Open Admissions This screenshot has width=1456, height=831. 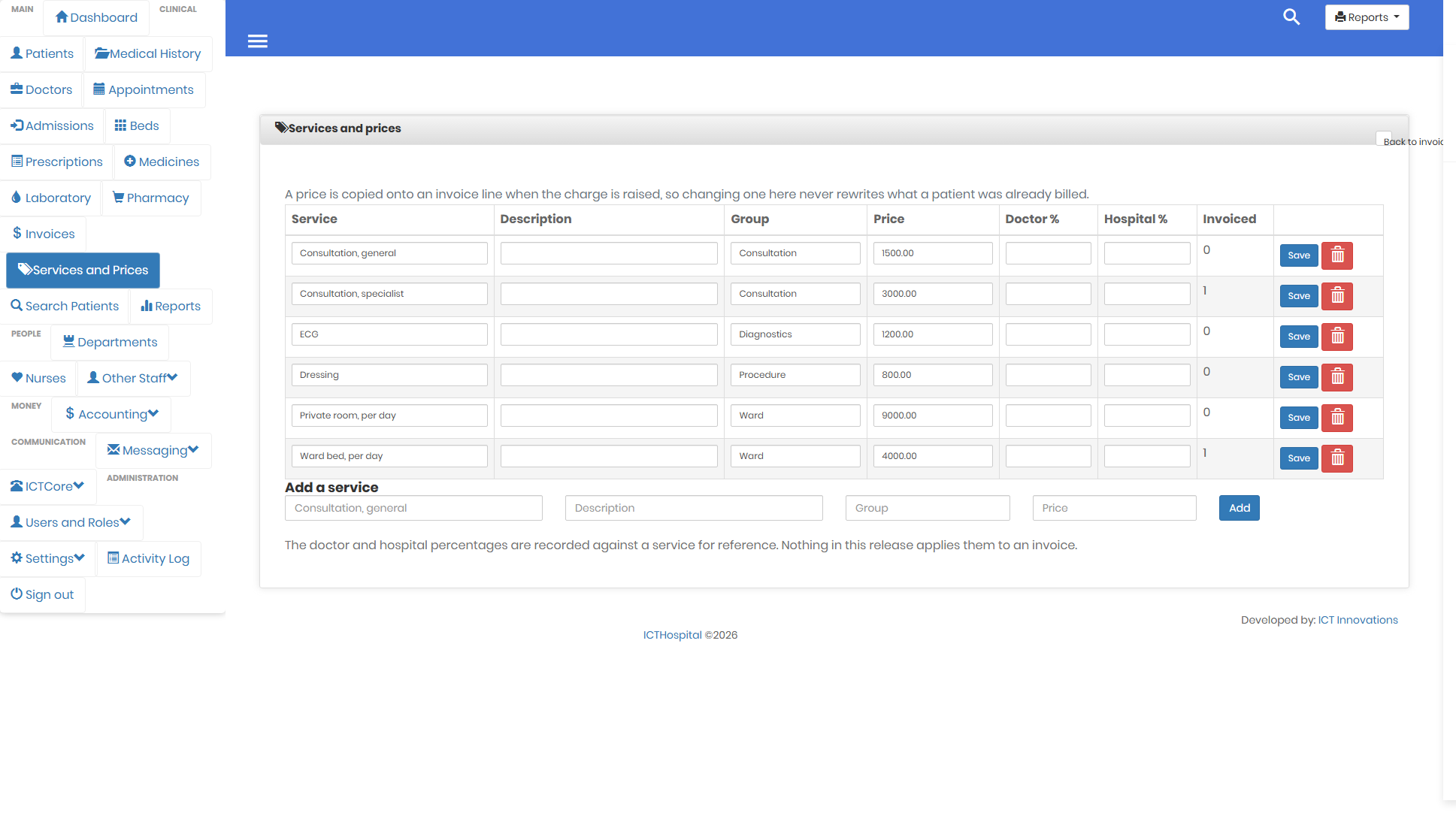tap(52, 125)
